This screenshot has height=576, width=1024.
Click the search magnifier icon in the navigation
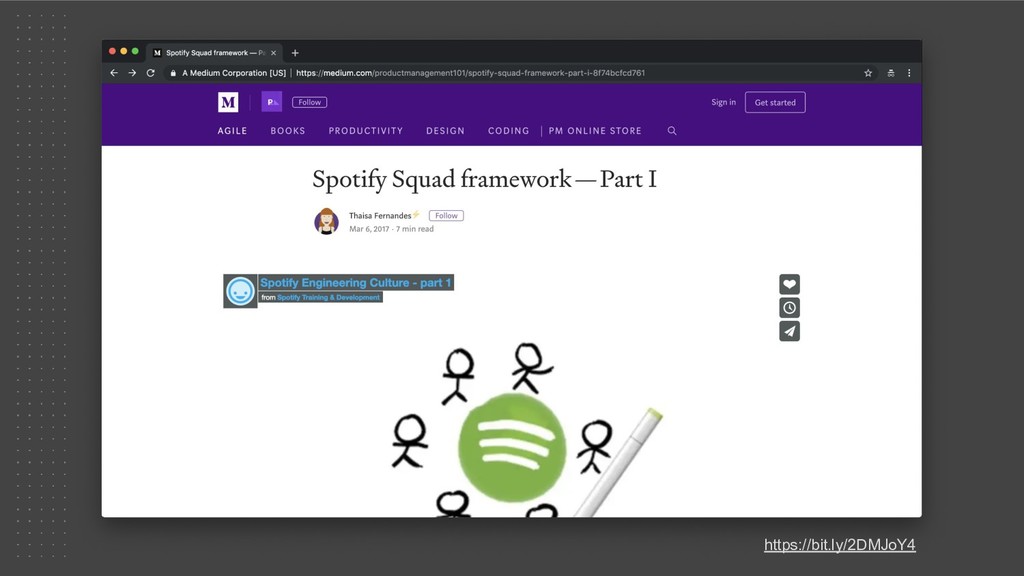[672, 131]
